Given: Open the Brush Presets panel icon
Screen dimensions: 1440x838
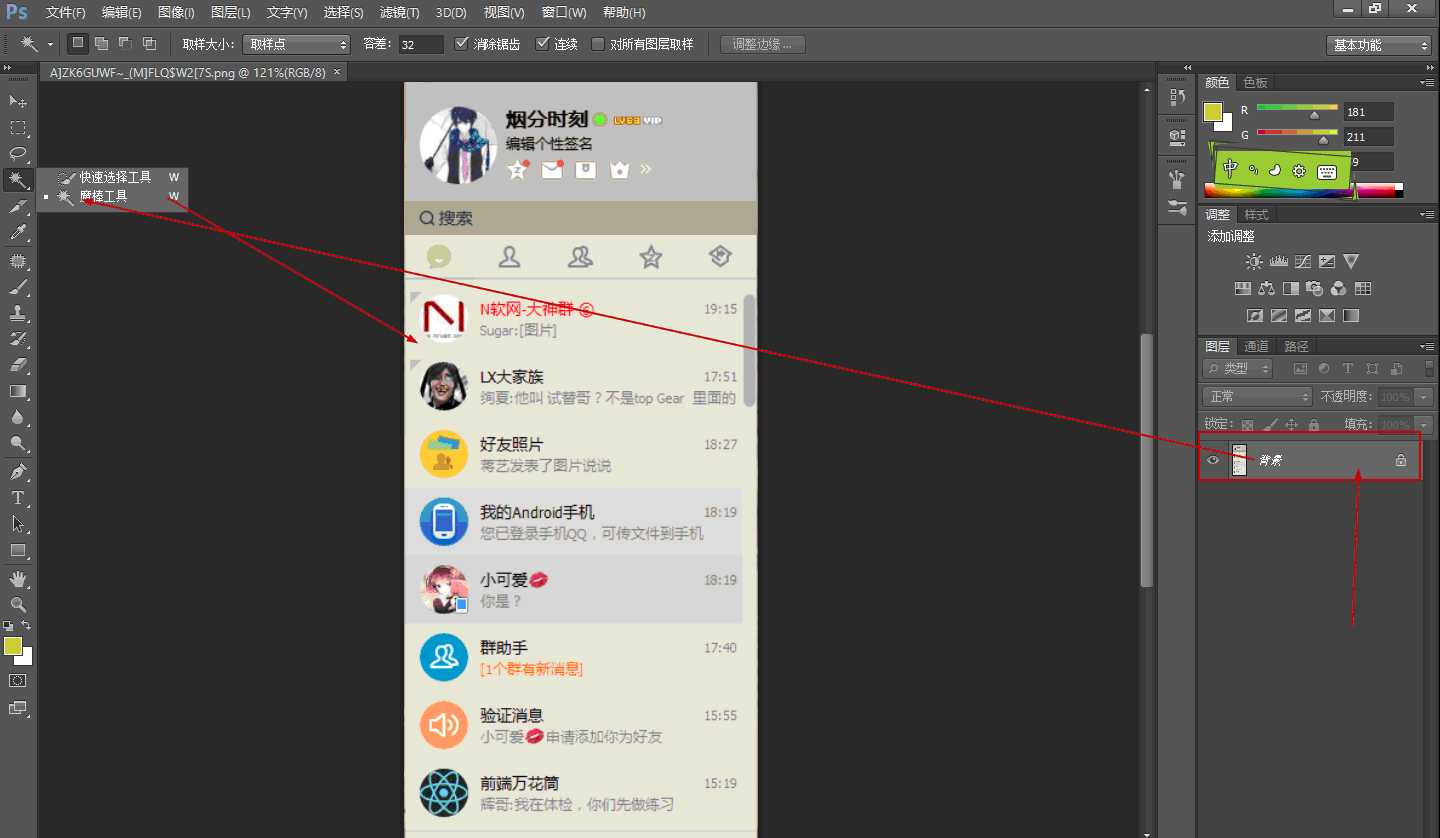Looking at the screenshot, I should [1177, 206].
